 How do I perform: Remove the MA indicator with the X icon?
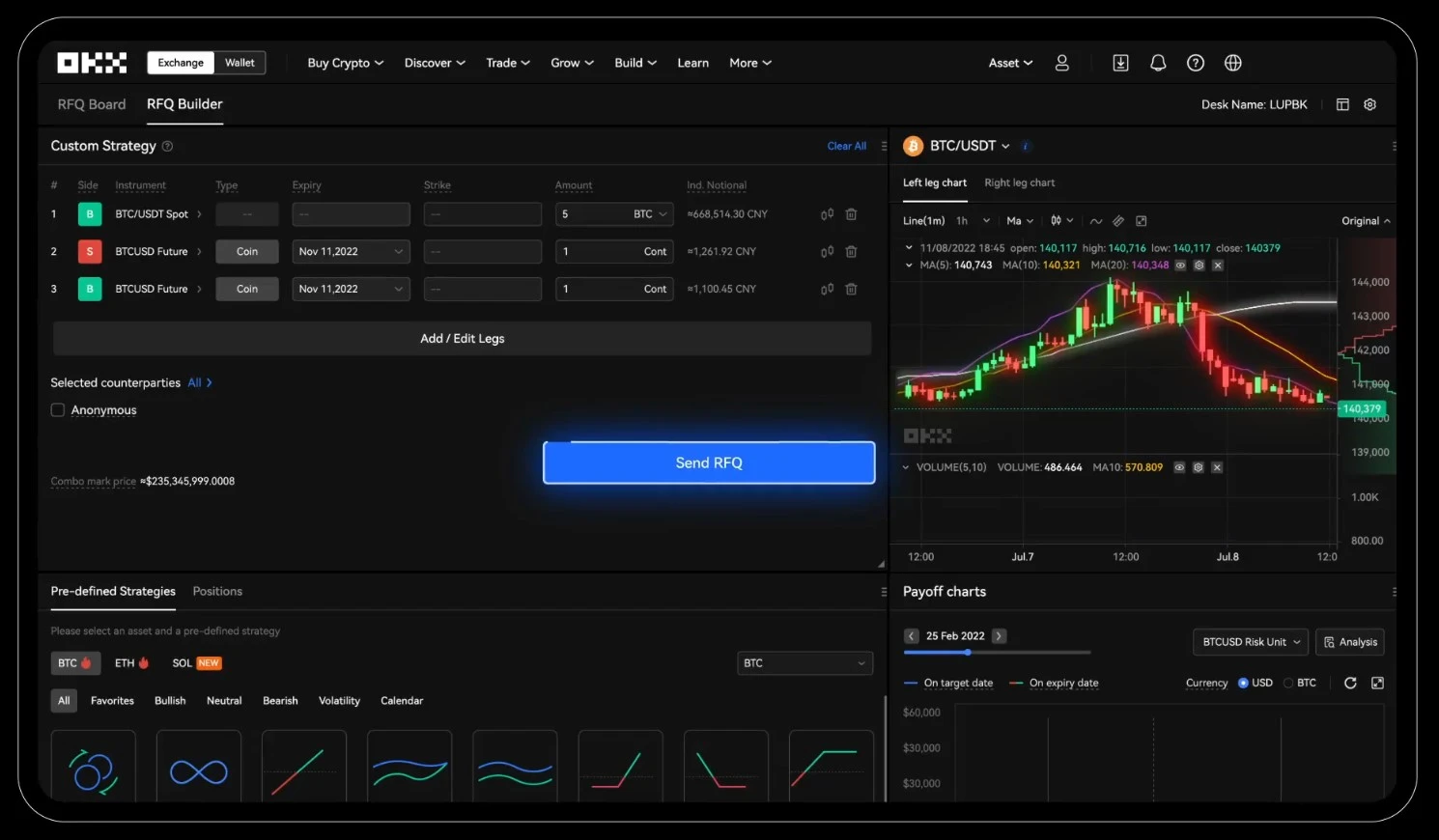coord(1218,266)
